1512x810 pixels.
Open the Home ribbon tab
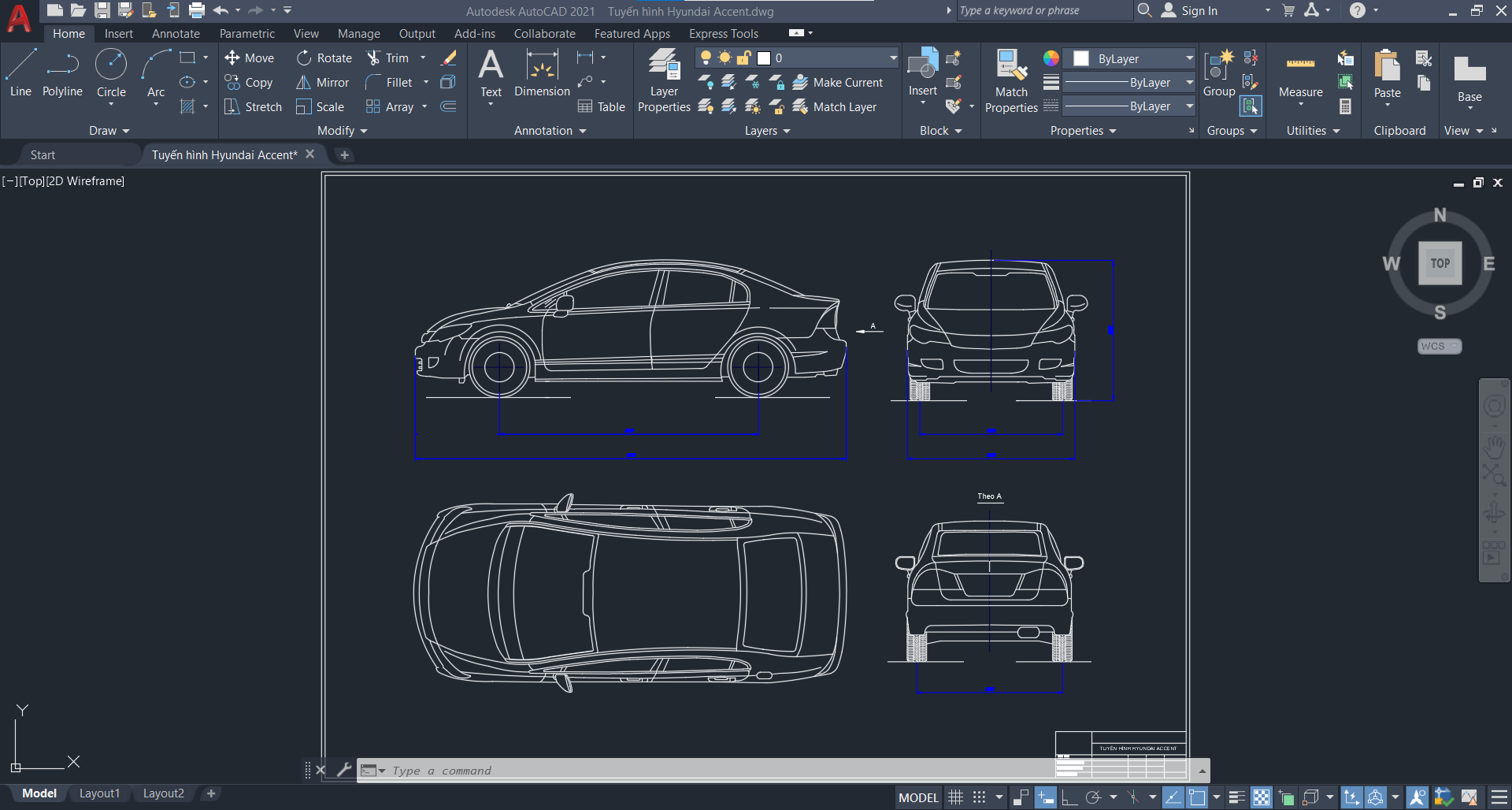69,33
